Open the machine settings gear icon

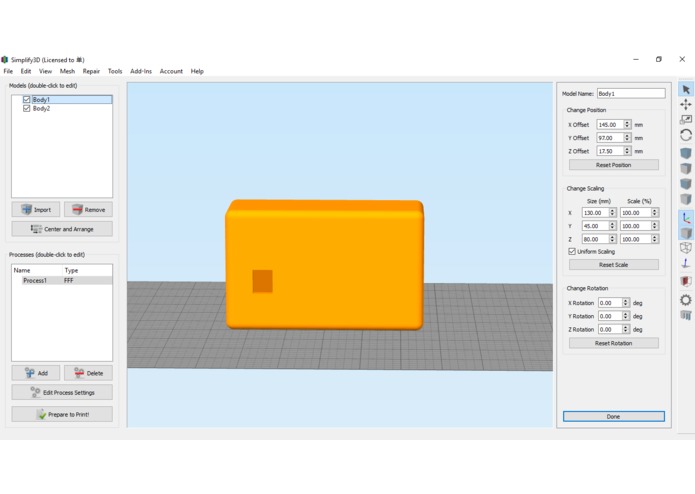686,300
